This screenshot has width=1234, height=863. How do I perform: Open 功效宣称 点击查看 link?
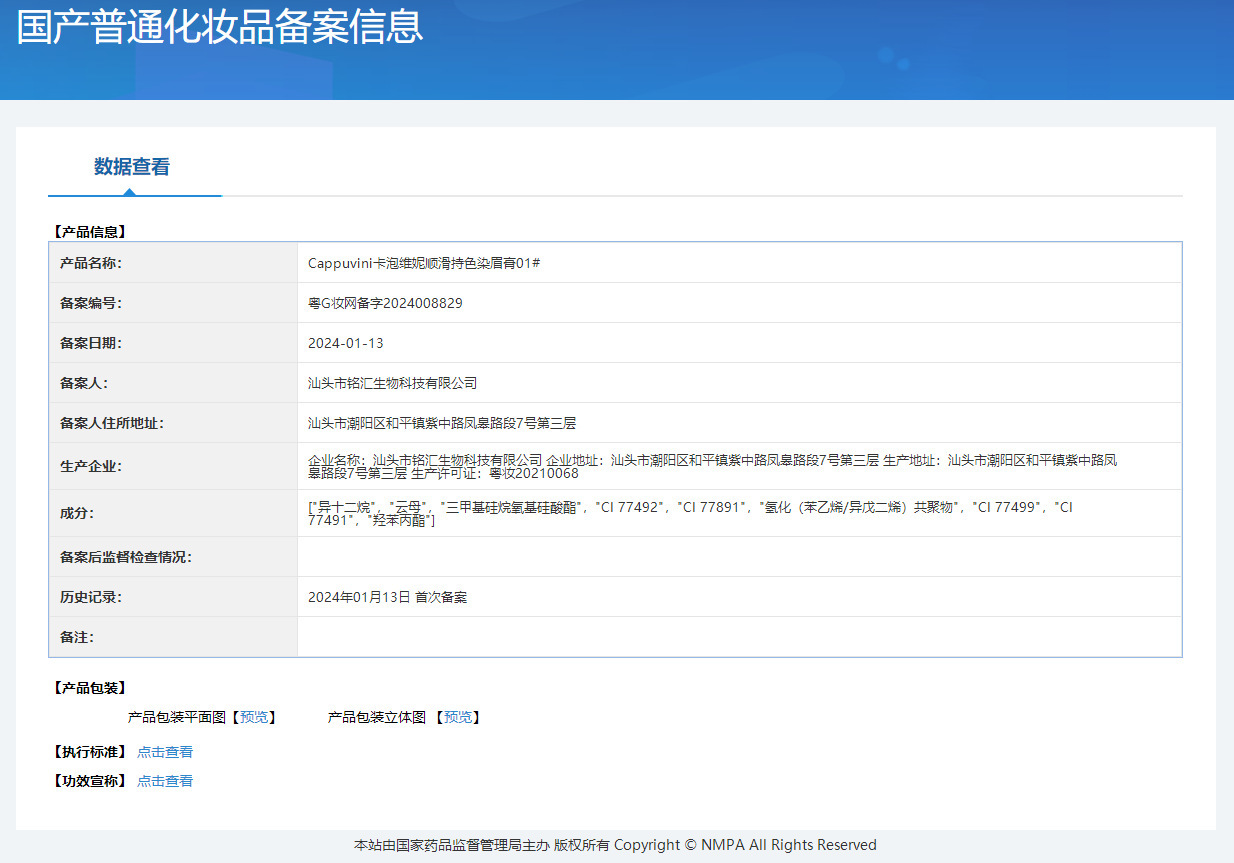(x=165, y=781)
